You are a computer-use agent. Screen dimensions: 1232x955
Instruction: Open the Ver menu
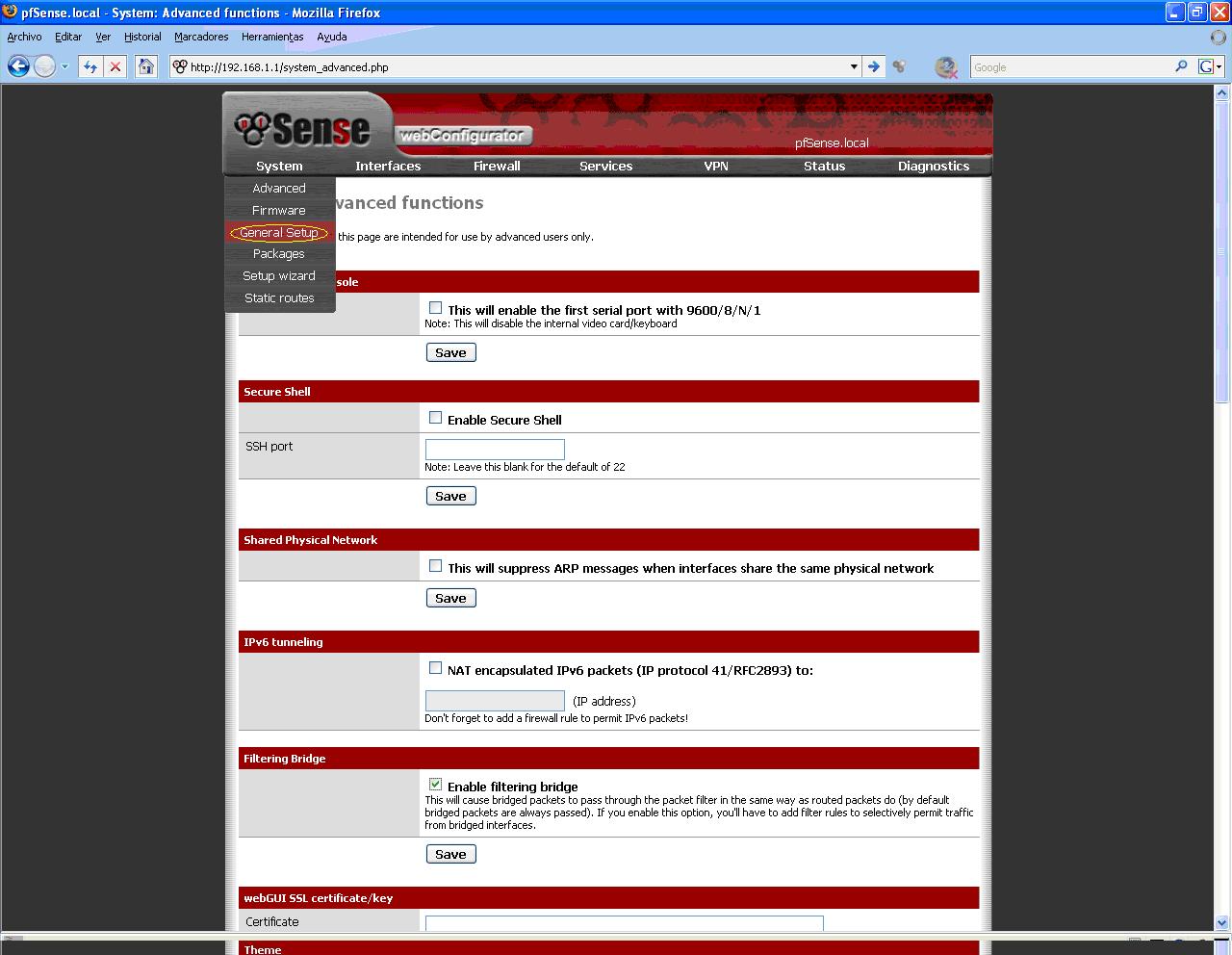pos(103,37)
